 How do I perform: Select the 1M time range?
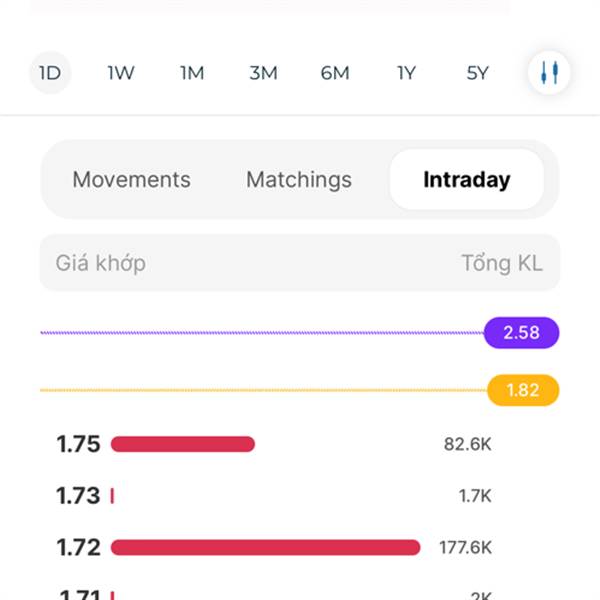click(x=192, y=73)
